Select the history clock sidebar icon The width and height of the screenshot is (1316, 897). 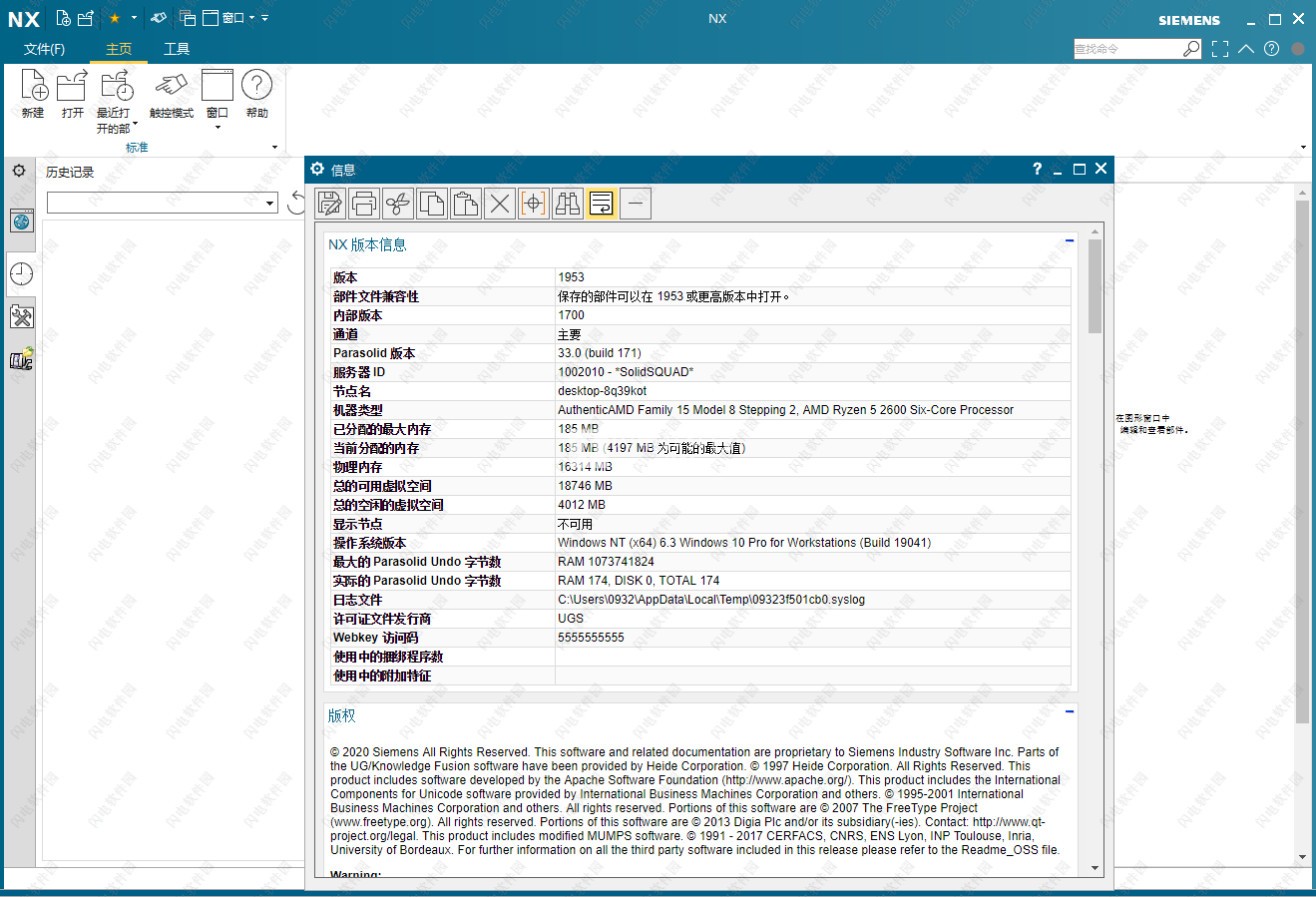coord(22,273)
